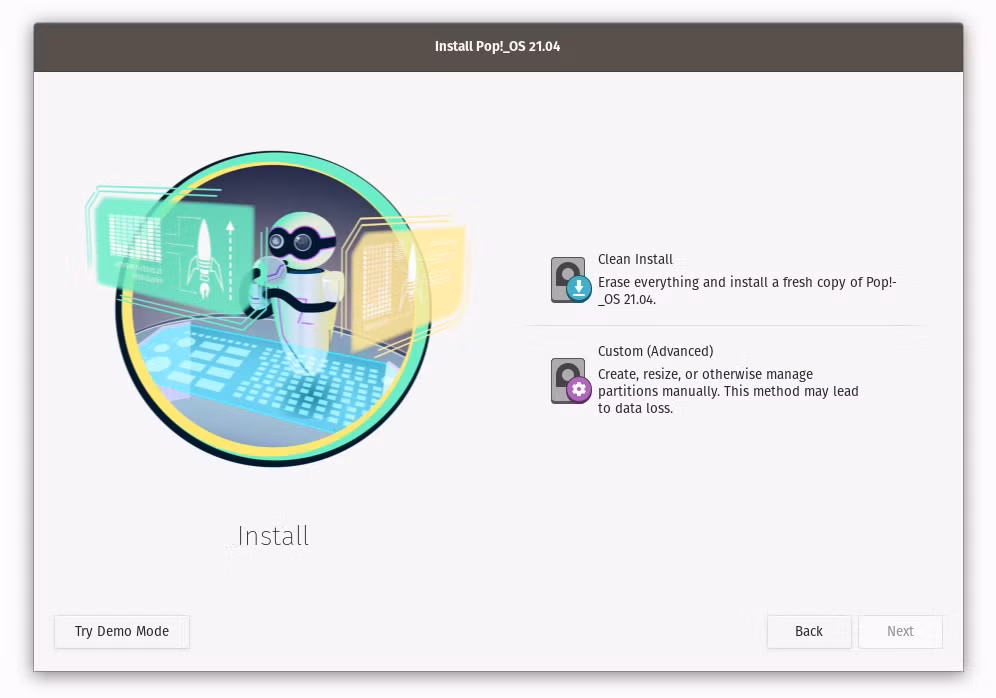Select the Clean Install option title
The height and width of the screenshot is (698, 996).
(635, 259)
